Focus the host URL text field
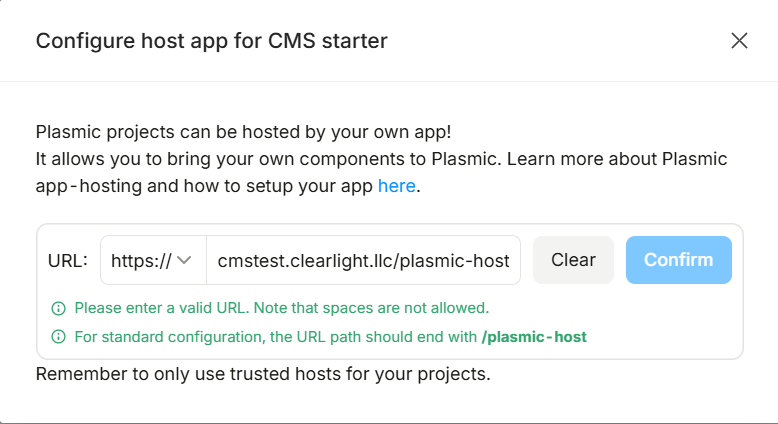 pos(364,260)
